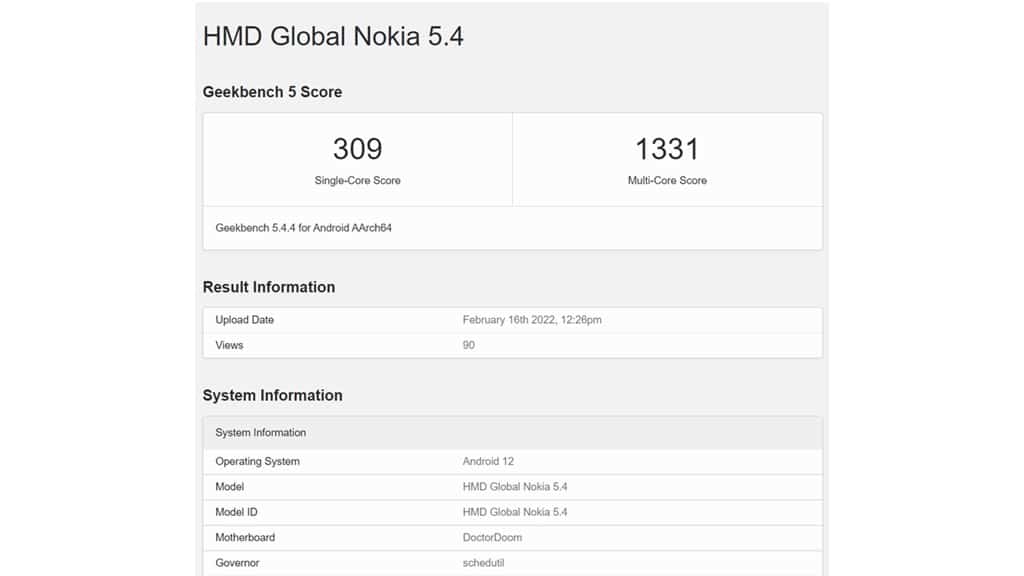This screenshot has height=576, width=1024.
Task: Click the single-core score number 309
Action: pos(357,149)
